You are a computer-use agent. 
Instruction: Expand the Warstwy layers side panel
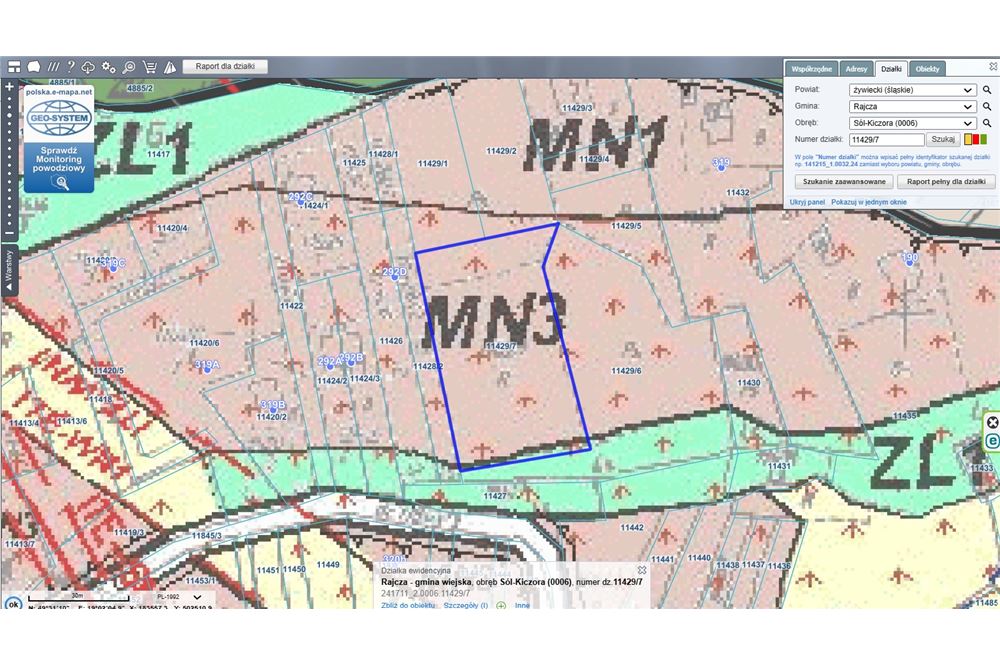(x=9, y=271)
